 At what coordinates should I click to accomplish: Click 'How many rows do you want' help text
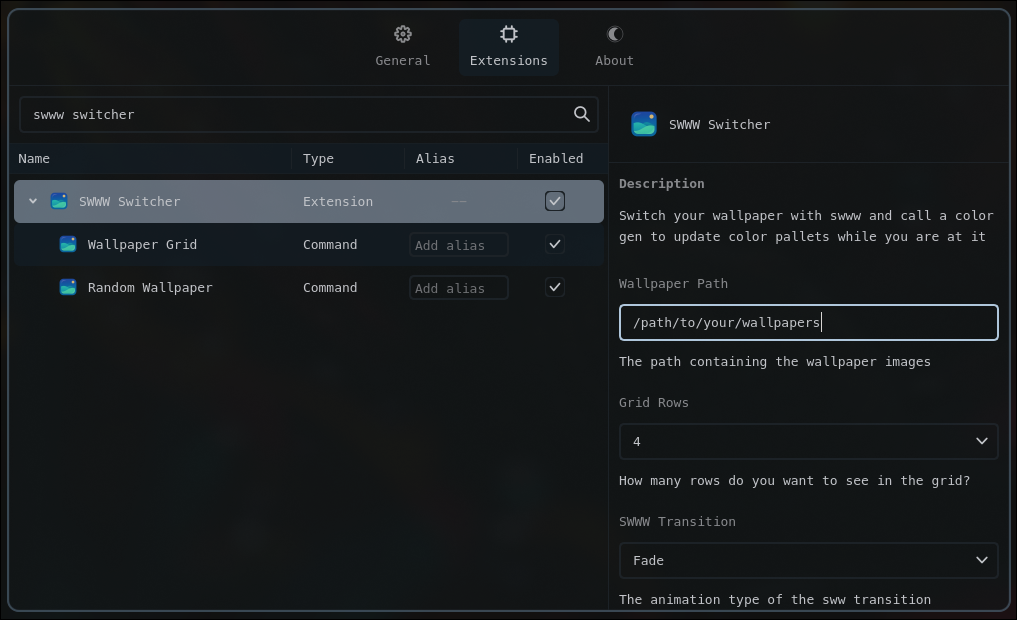[795, 481]
